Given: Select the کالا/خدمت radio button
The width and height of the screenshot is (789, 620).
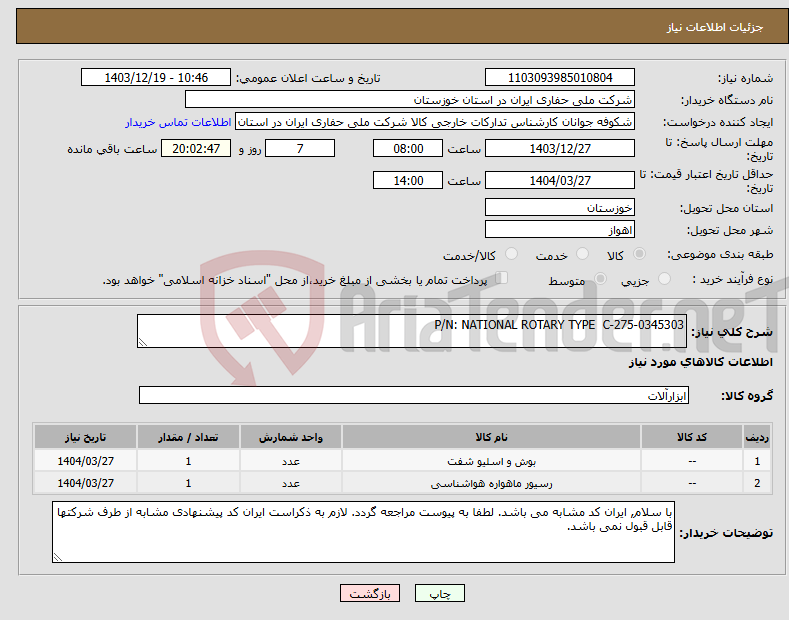Looking at the screenshot, I should click(511, 254).
